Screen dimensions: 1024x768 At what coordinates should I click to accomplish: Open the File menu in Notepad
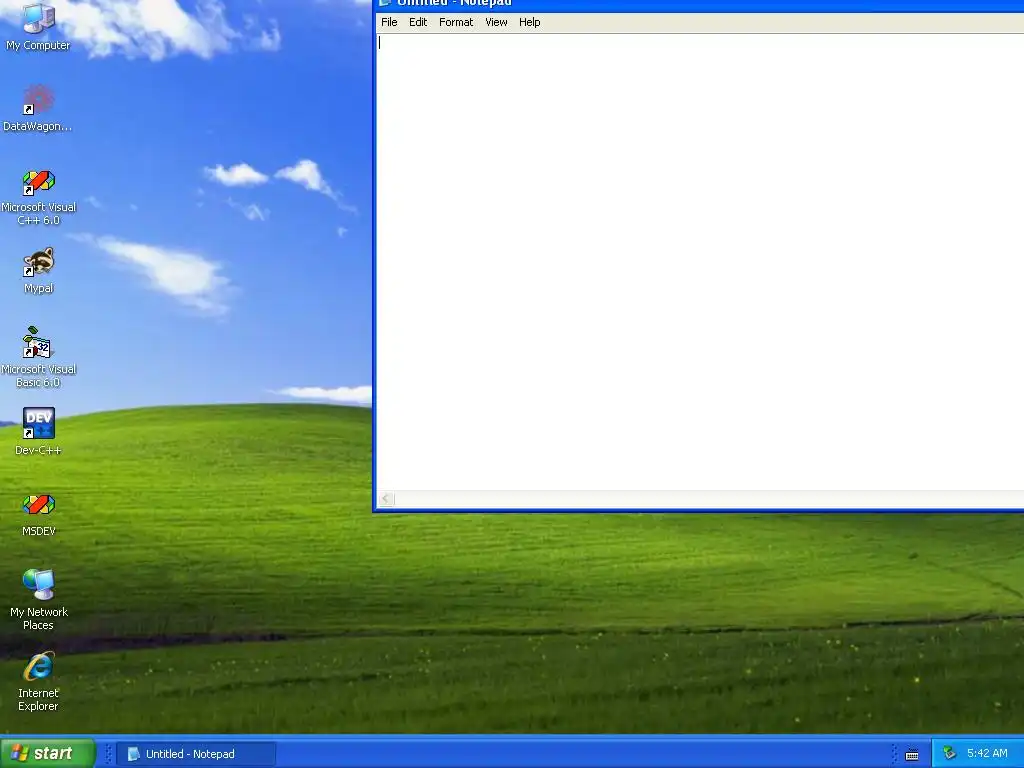click(389, 22)
